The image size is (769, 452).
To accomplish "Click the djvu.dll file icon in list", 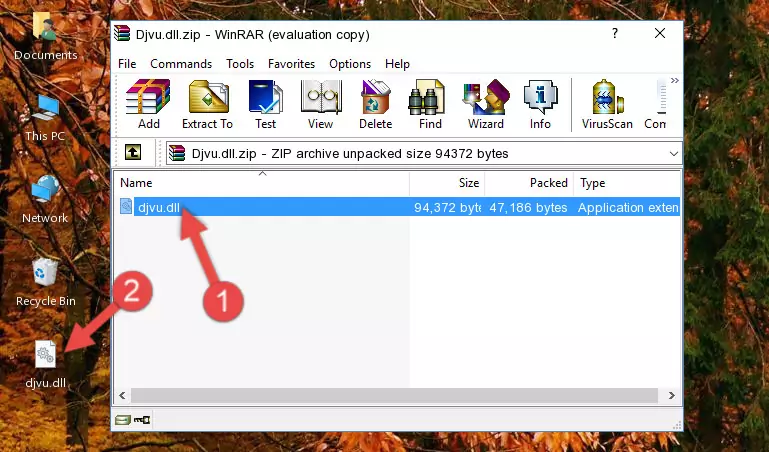I will click(x=126, y=207).
